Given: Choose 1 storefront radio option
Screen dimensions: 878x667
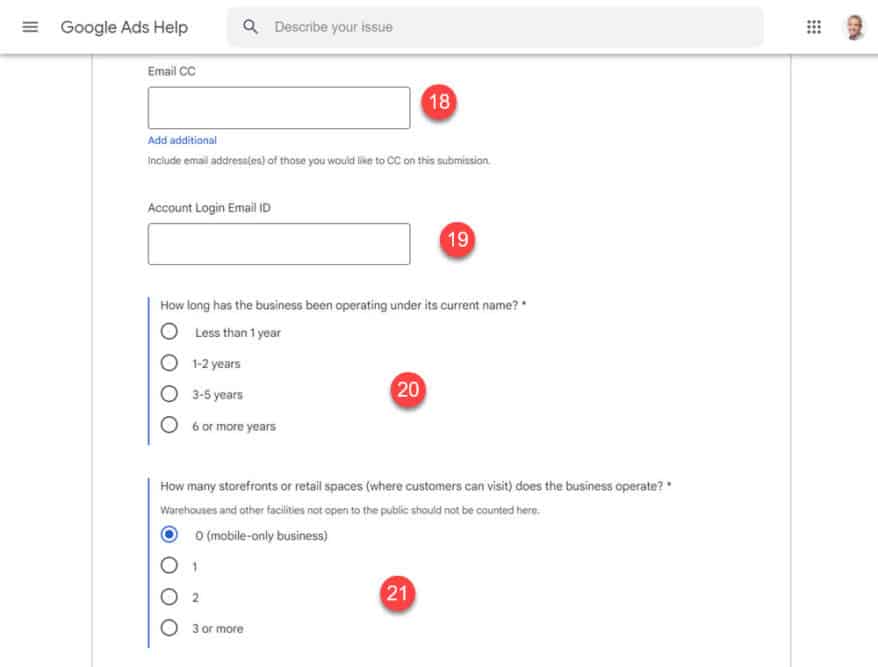Looking at the screenshot, I should pos(169,566).
